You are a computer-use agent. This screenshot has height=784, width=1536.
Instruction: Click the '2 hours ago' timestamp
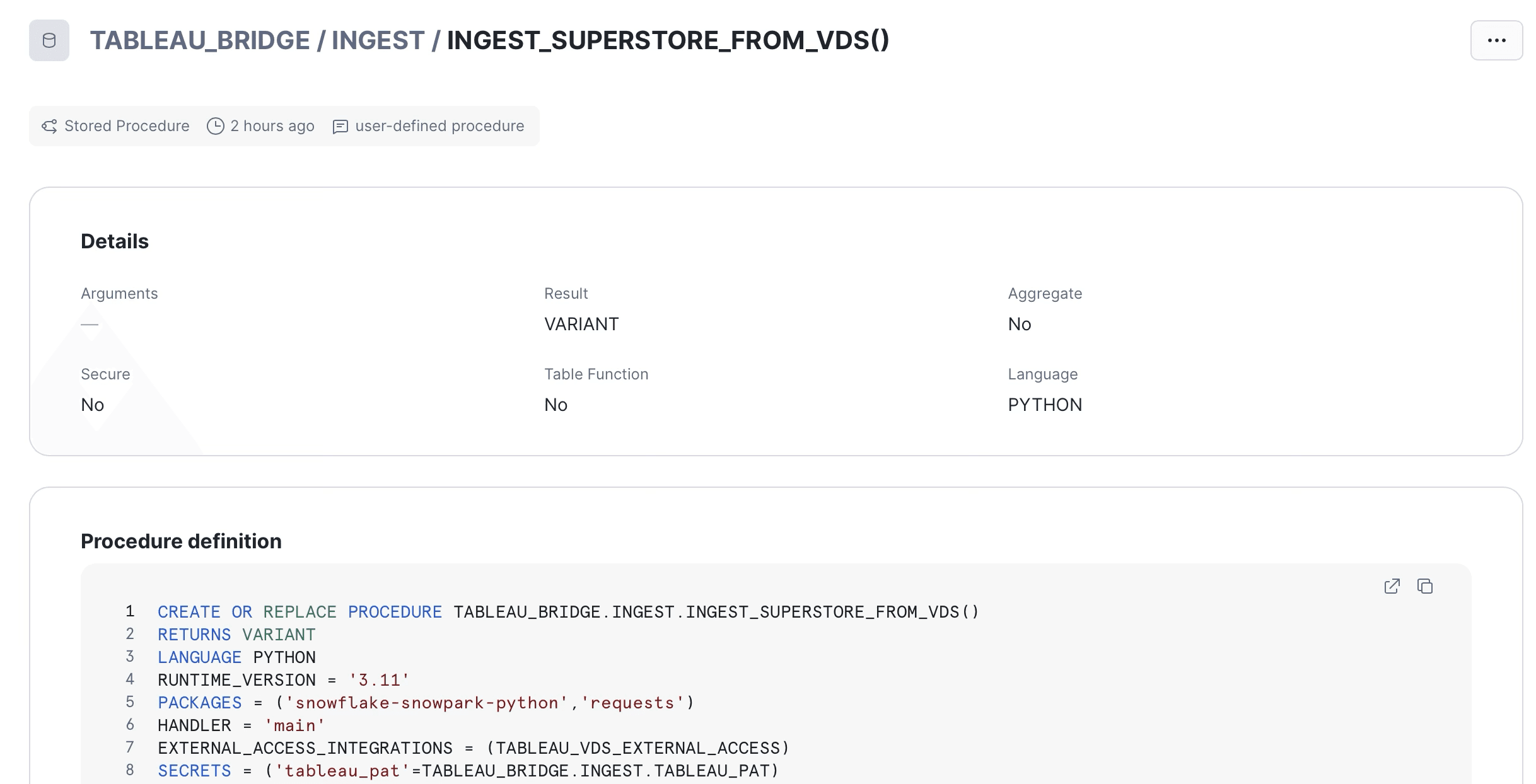coord(272,126)
